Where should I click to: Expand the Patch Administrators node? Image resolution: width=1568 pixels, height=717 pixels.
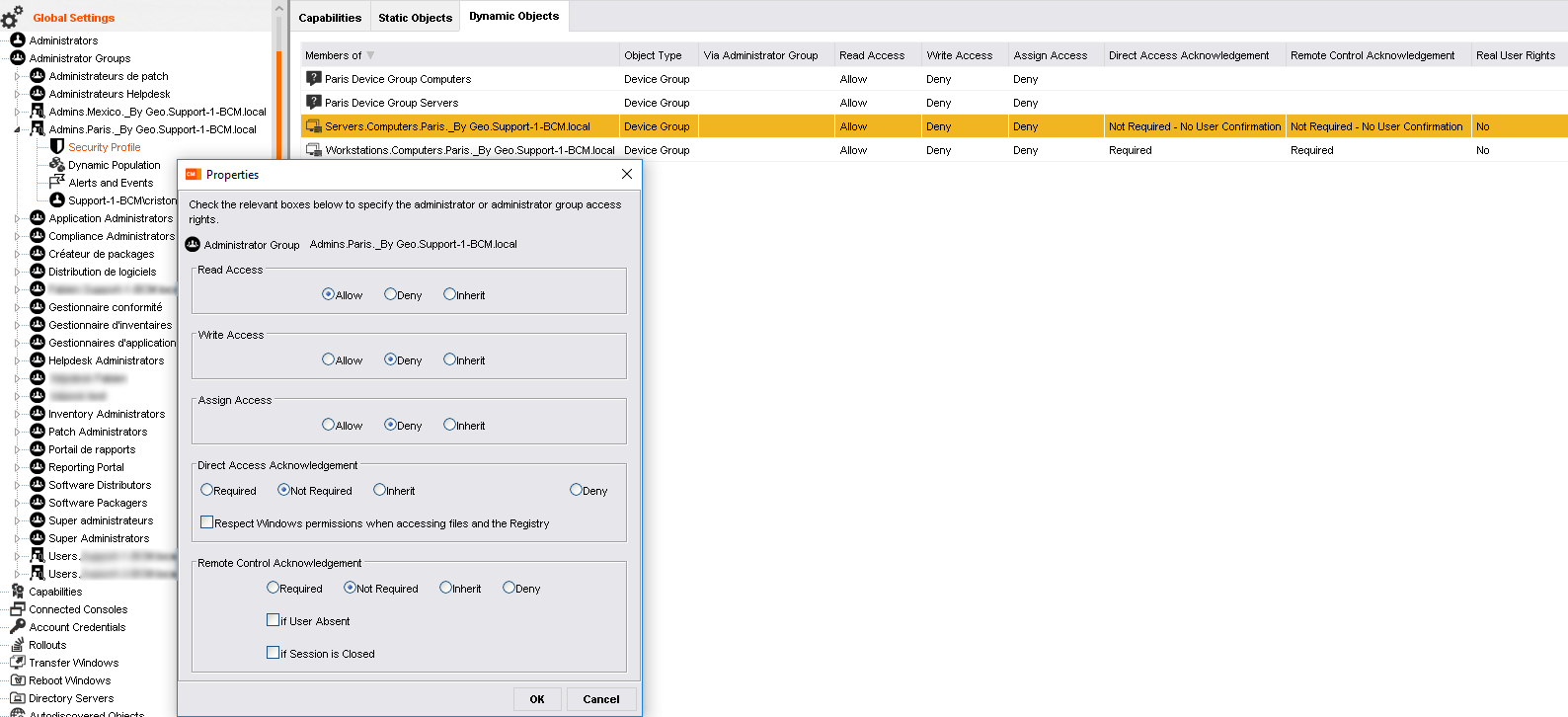17,432
